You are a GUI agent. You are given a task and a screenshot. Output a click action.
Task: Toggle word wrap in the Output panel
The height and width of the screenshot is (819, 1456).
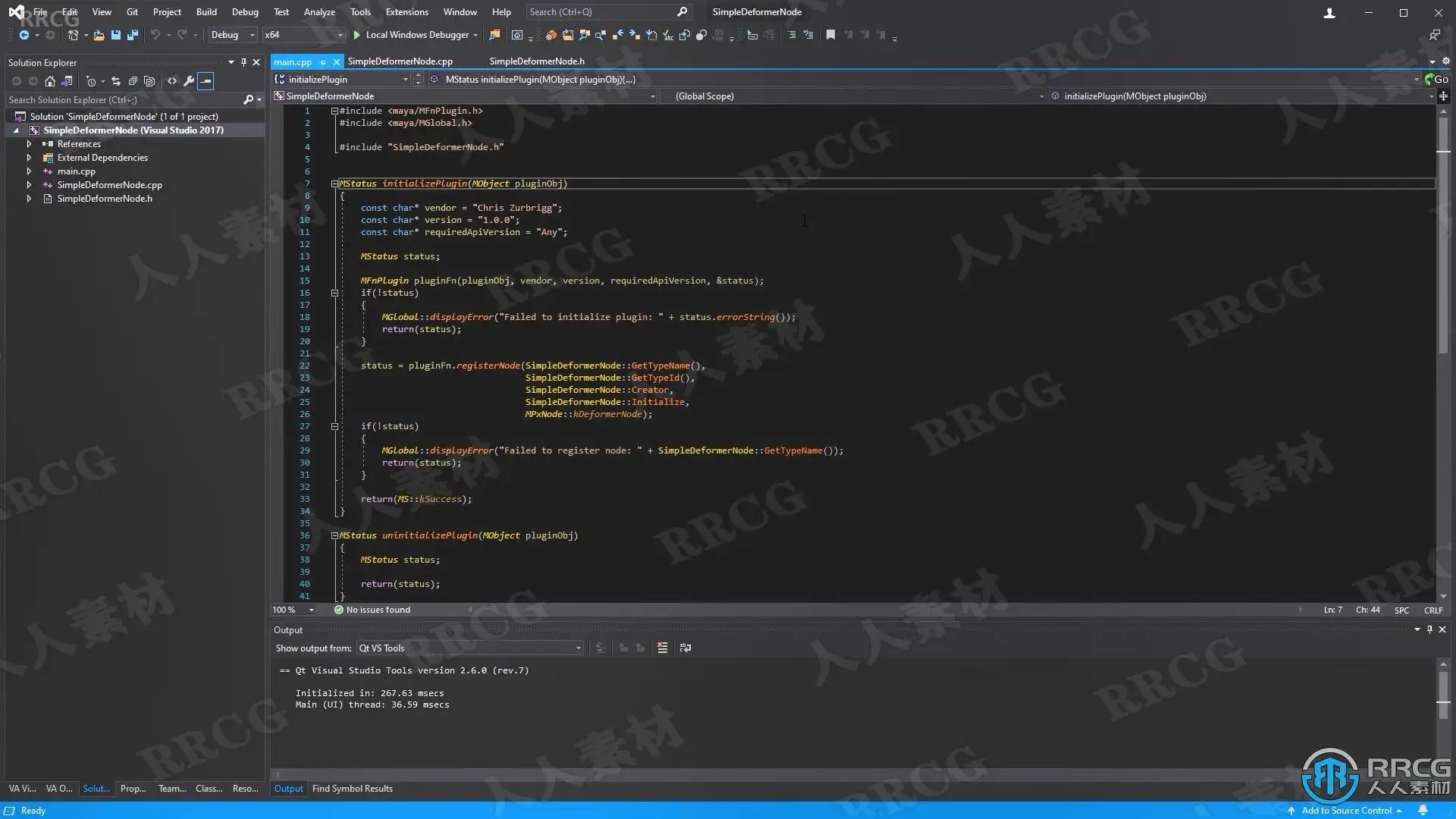pyautogui.click(x=686, y=648)
